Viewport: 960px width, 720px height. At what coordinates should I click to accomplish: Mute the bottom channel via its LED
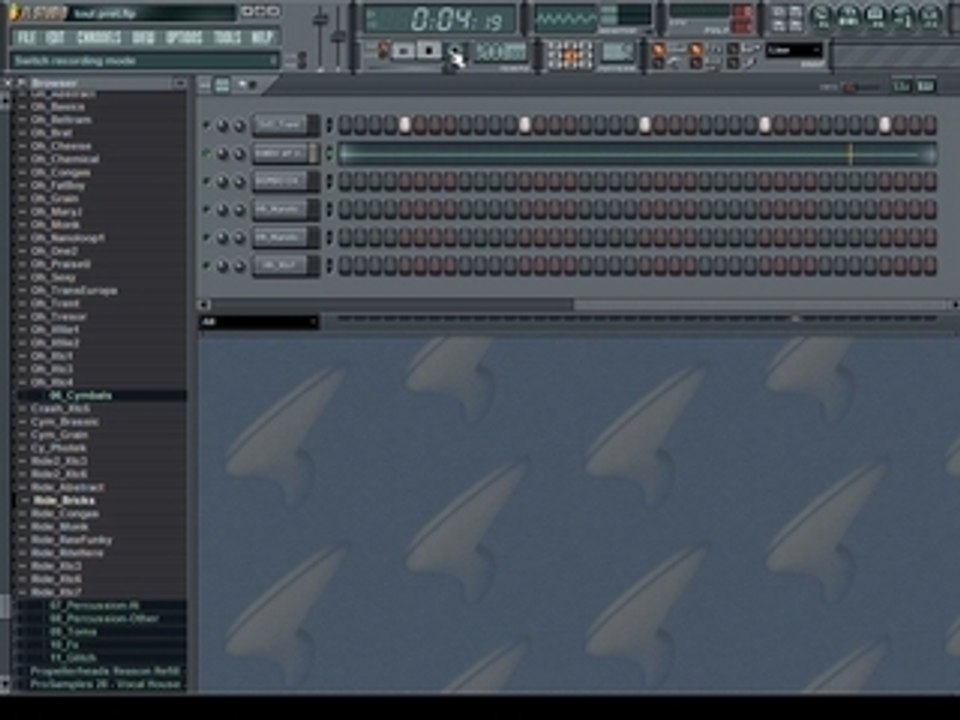coord(206,266)
